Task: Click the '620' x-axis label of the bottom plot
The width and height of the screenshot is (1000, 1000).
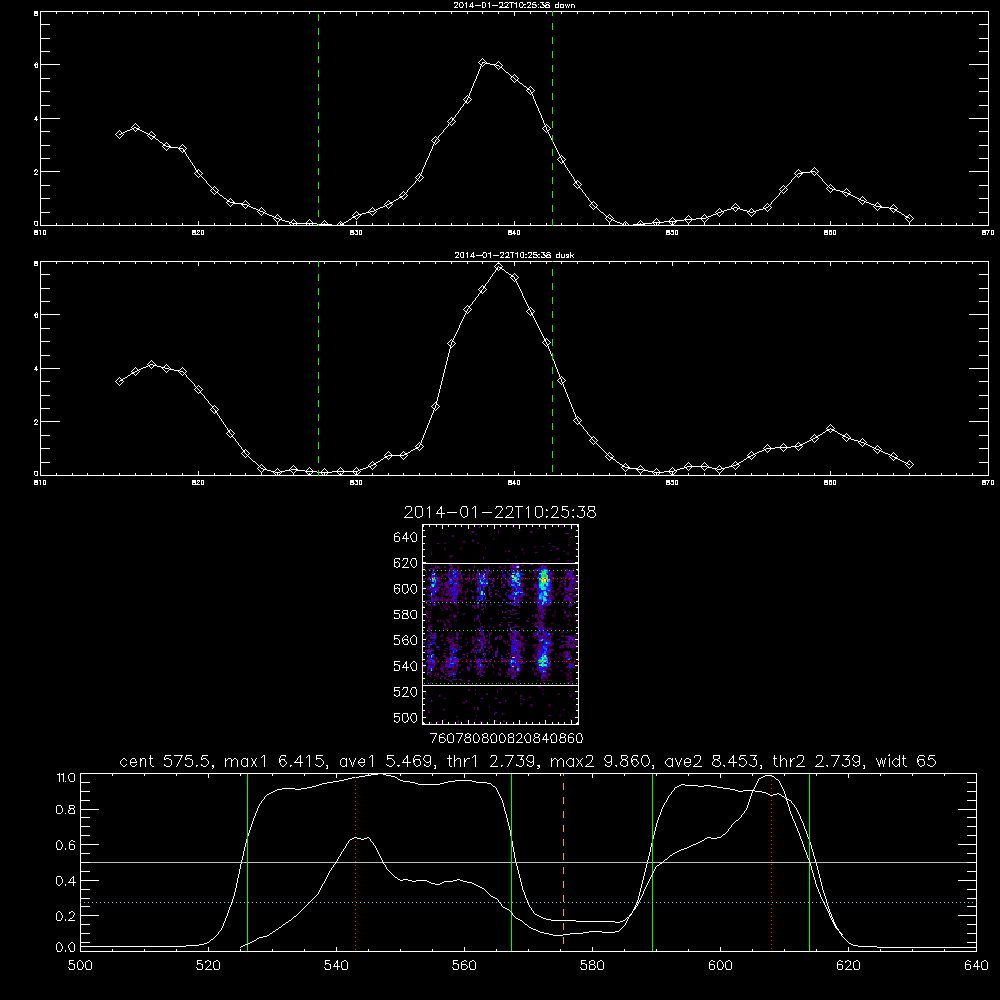Action: coord(848,966)
